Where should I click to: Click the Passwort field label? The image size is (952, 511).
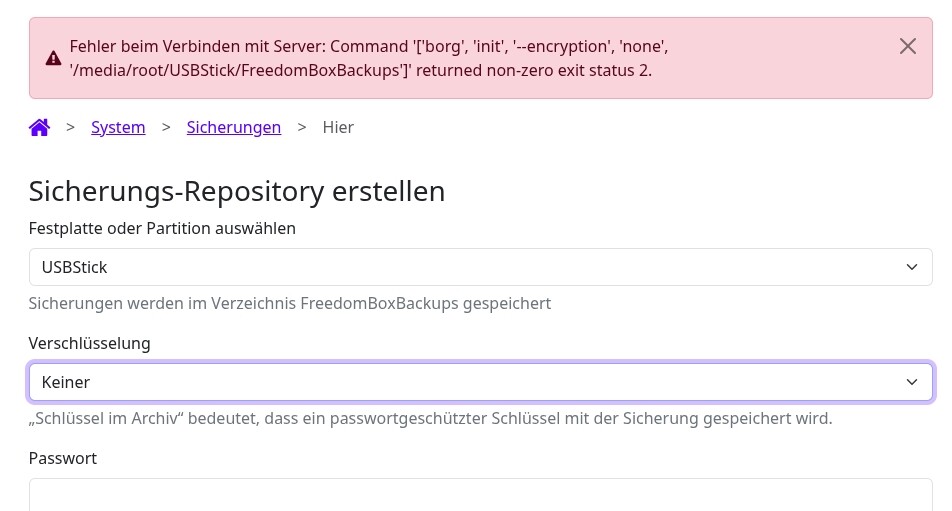click(x=63, y=458)
